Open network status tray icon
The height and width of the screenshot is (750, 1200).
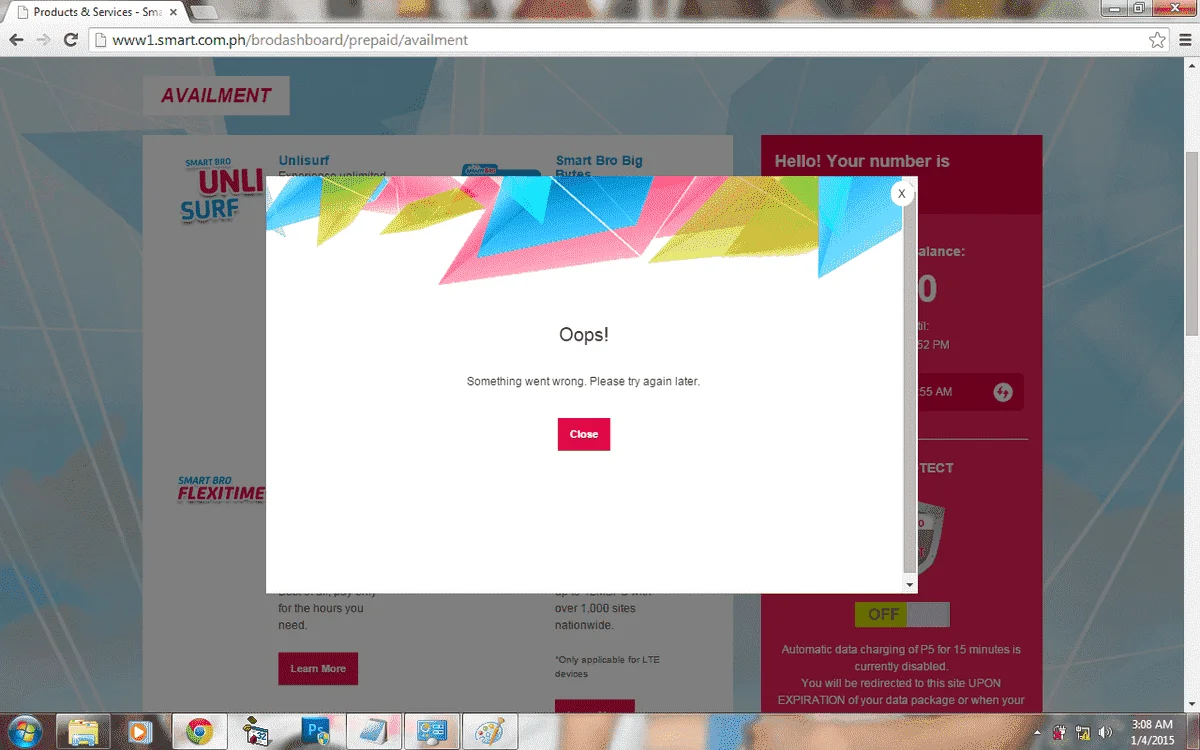[x=1083, y=732]
